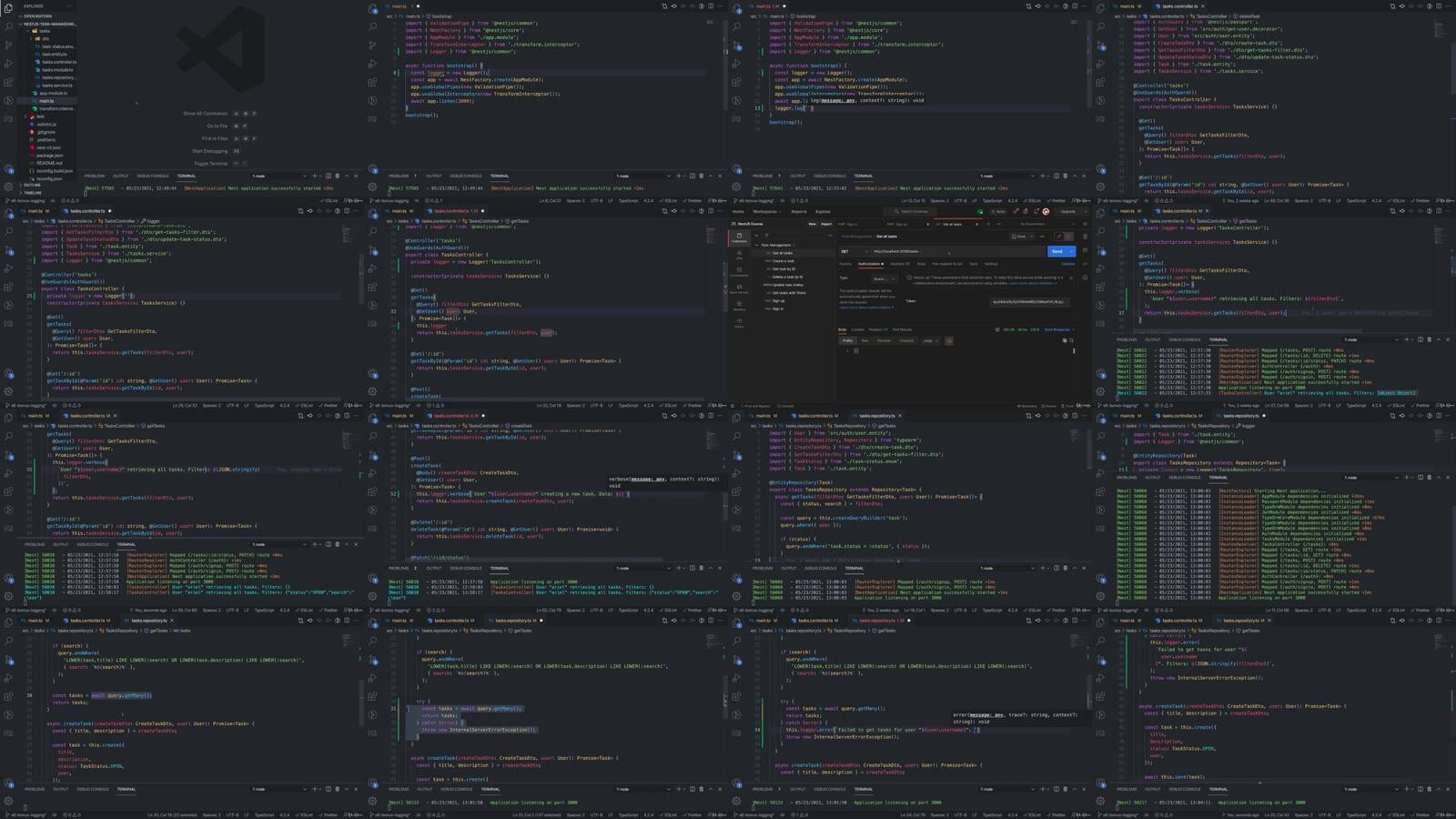
Task: Click the Token input field in Postman
Action: (1029, 302)
